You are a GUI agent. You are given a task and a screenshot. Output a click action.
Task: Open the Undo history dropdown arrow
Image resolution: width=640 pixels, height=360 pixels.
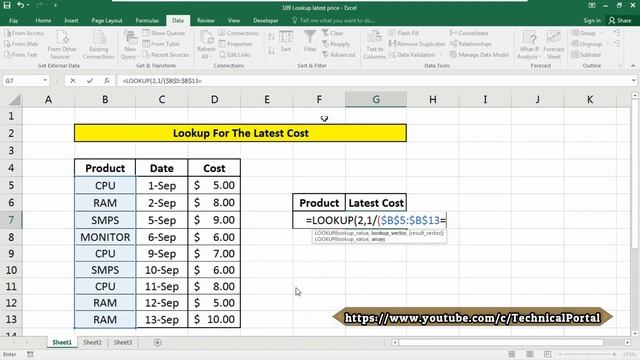tap(27, 5)
